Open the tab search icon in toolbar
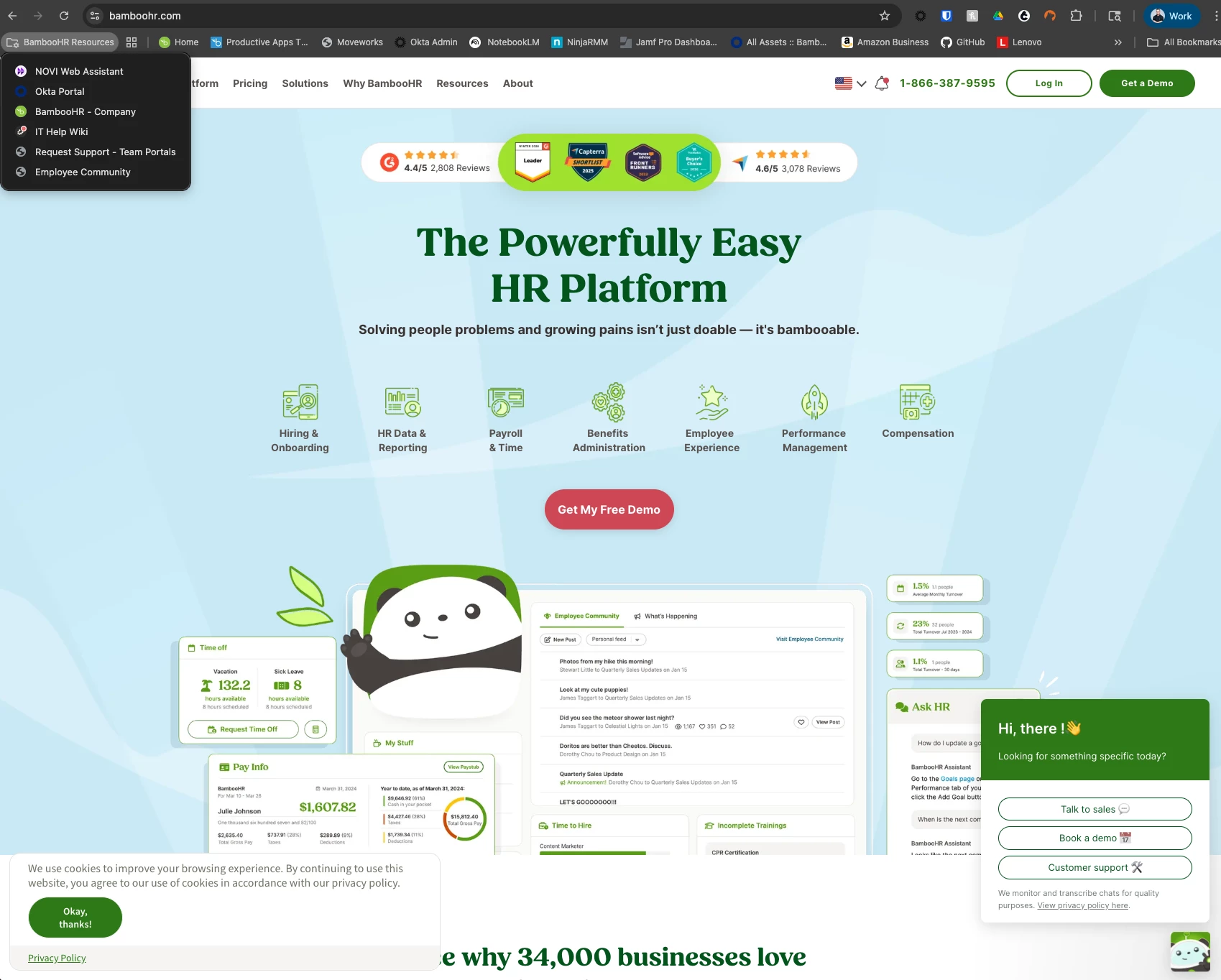1221x980 pixels. point(1115,16)
